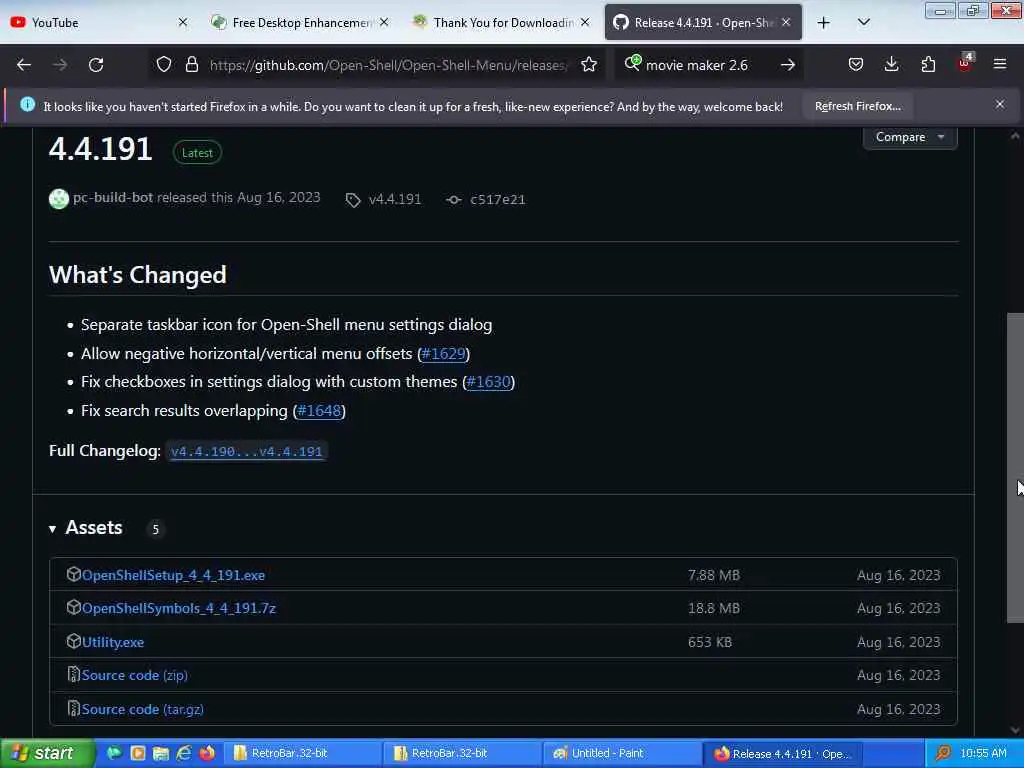The width and height of the screenshot is (1024, 768).
Task: Open issue #1630 link
Action: pyautogui.click(x=488, y=382)
